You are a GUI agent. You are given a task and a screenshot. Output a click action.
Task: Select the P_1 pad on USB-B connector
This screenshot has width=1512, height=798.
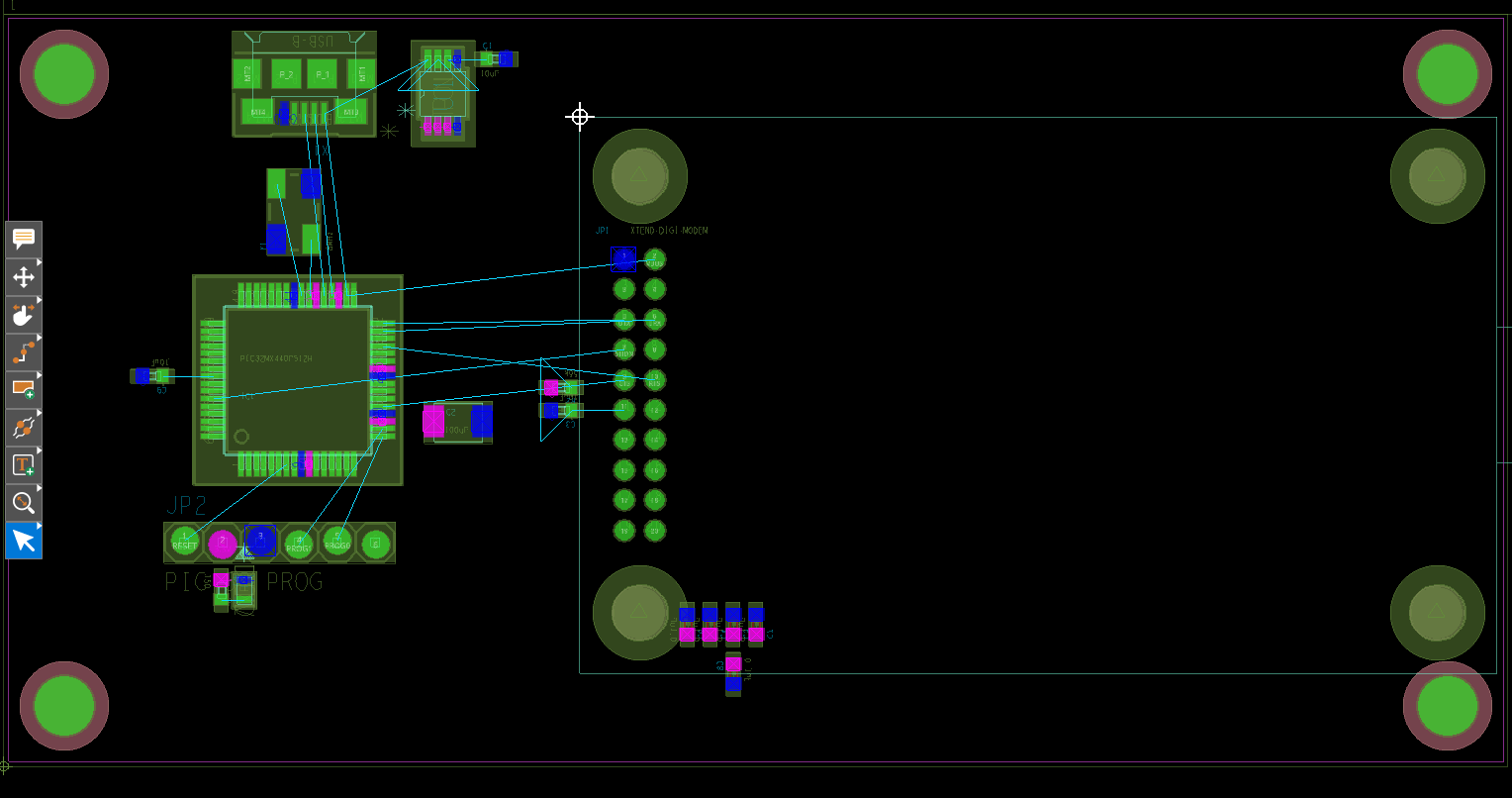click(x=322, y=74)
